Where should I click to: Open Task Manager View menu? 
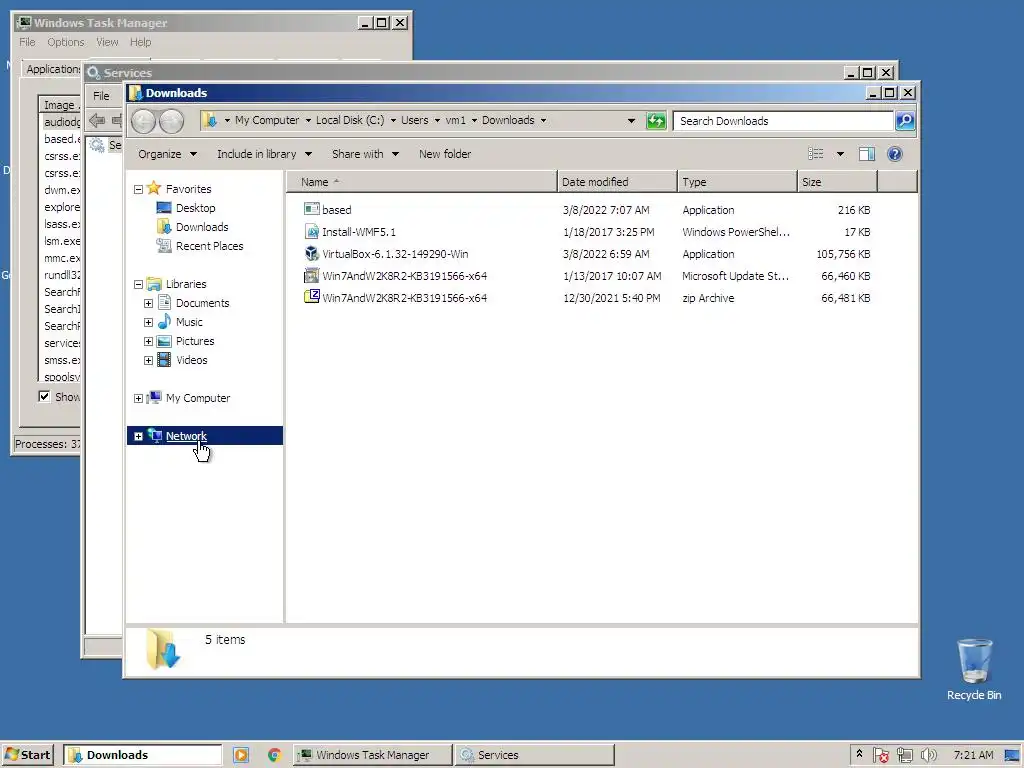pos(108,42)
